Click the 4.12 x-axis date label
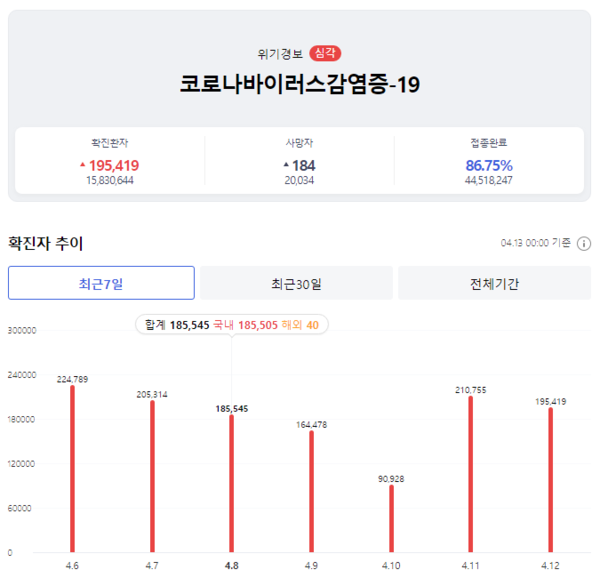This screenshot has height=578, width=600. tap(550, 565)
